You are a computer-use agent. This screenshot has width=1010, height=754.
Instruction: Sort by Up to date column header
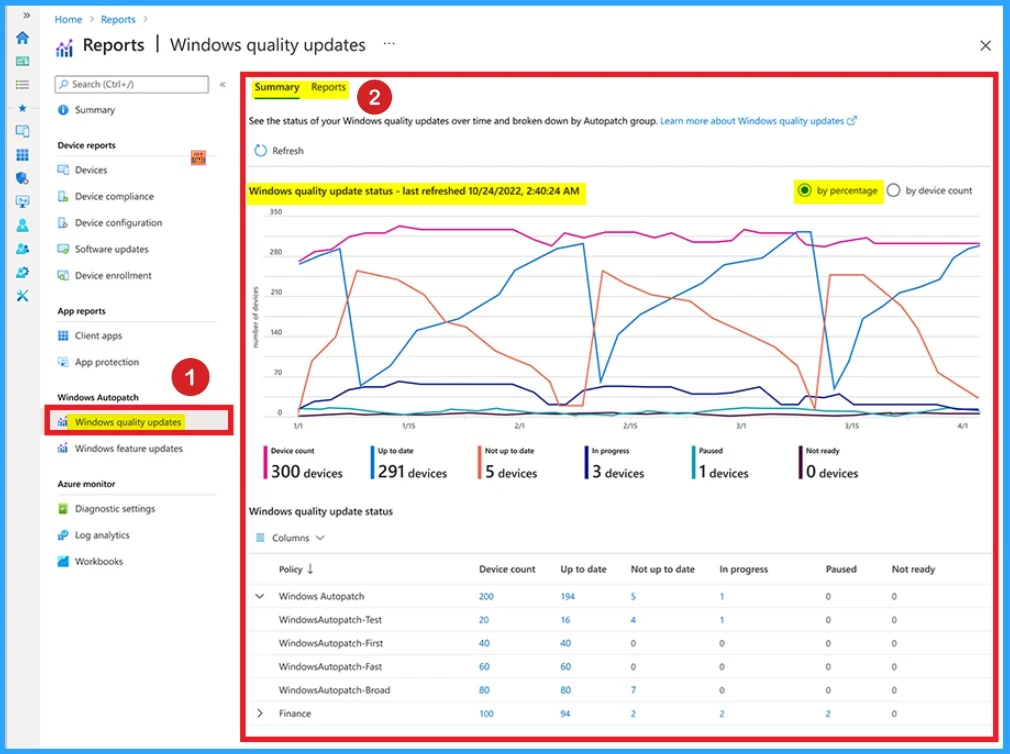(583, 569)
